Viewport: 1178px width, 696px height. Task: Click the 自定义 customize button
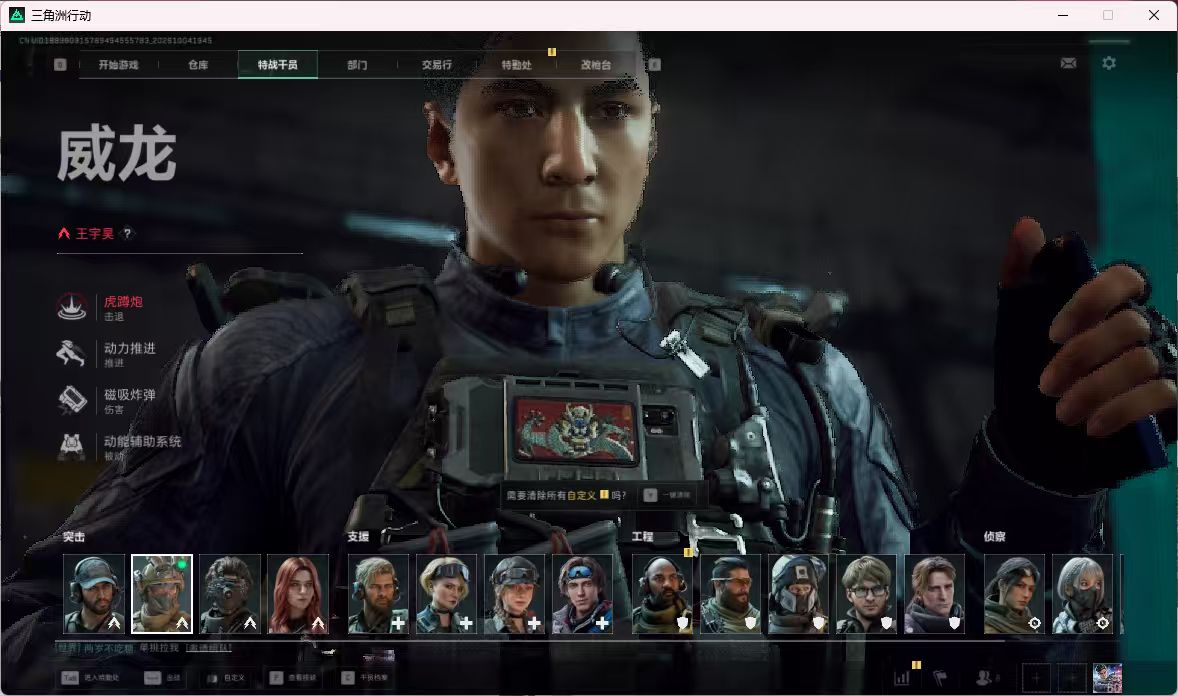(226, 678)
